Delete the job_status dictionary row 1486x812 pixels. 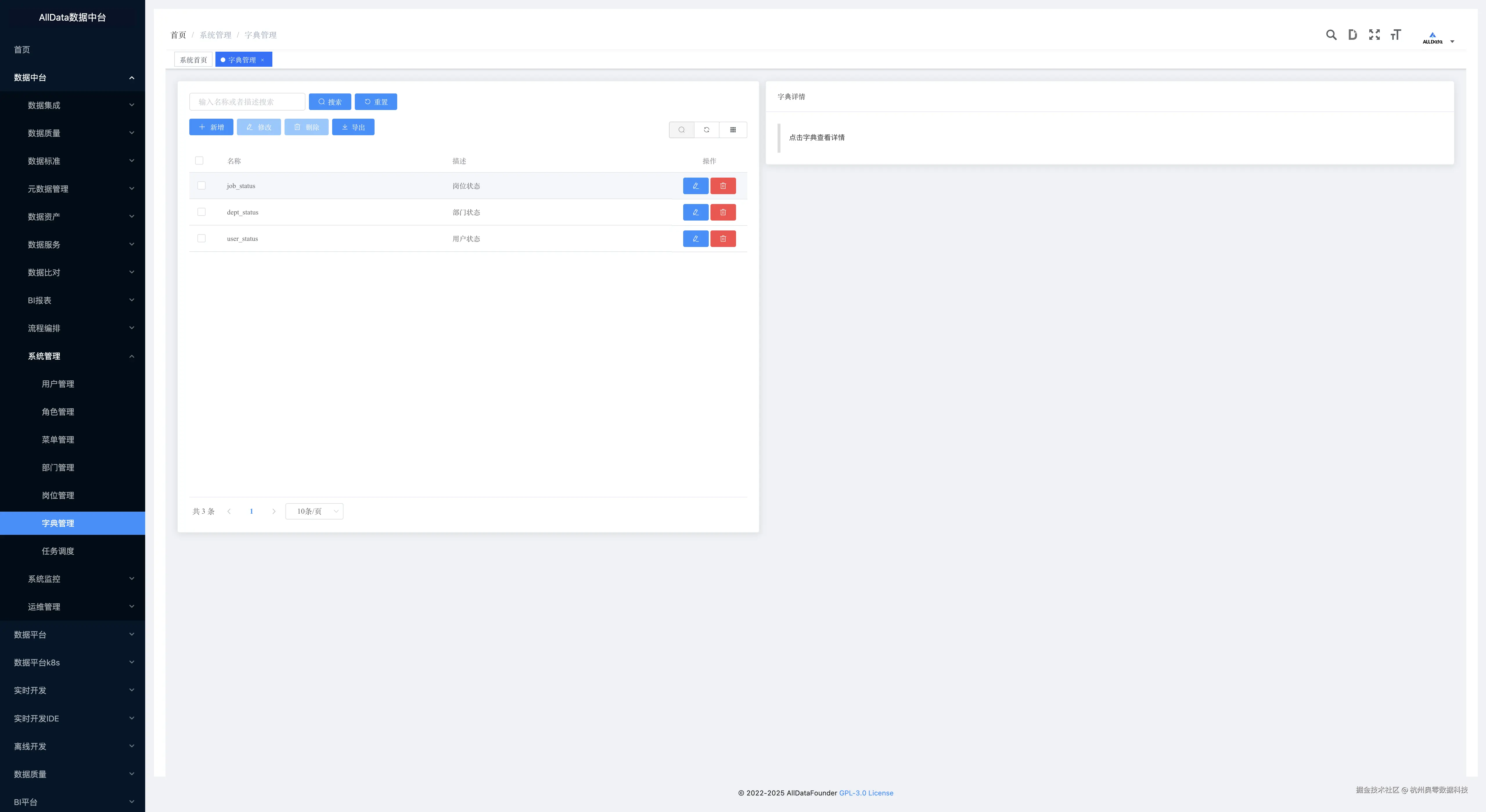coord(723,186)
